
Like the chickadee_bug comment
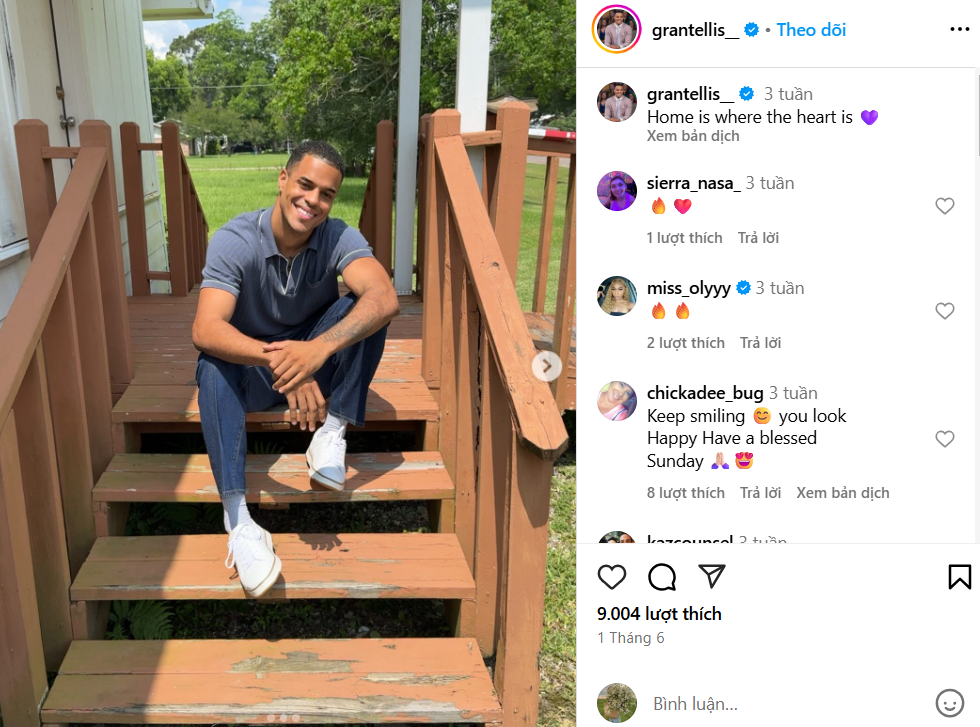(944, 439)
